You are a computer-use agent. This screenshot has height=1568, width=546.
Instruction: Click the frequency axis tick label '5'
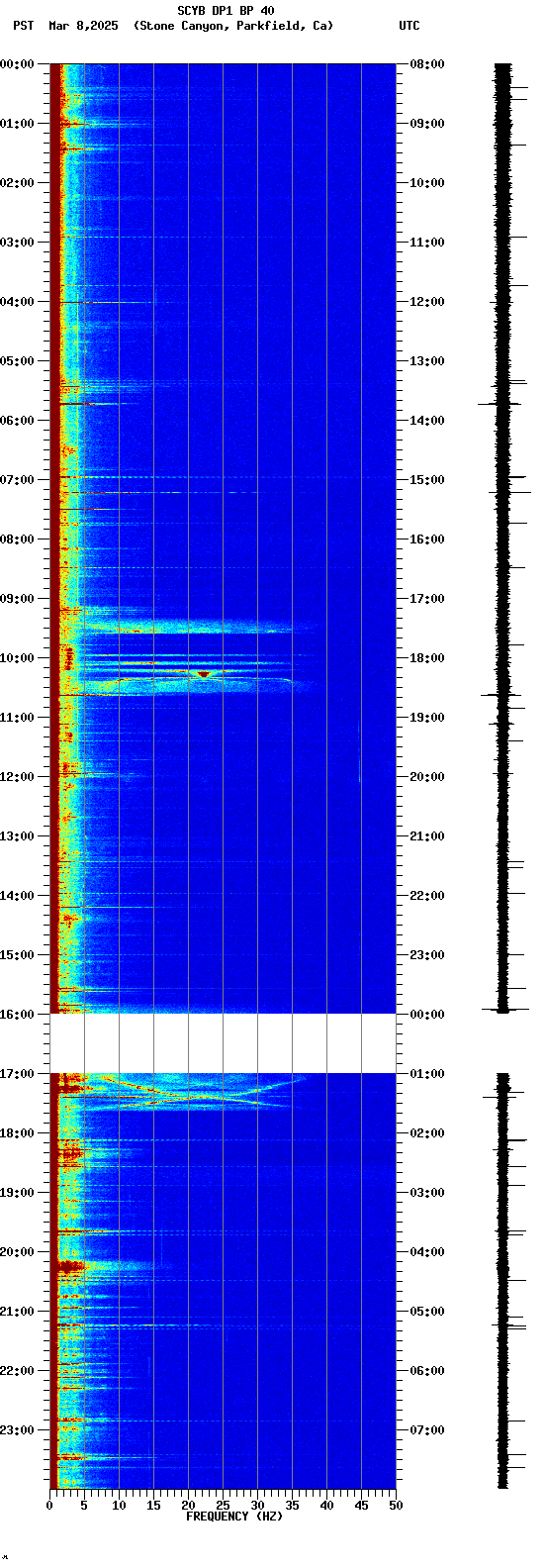click(84, 1506)
